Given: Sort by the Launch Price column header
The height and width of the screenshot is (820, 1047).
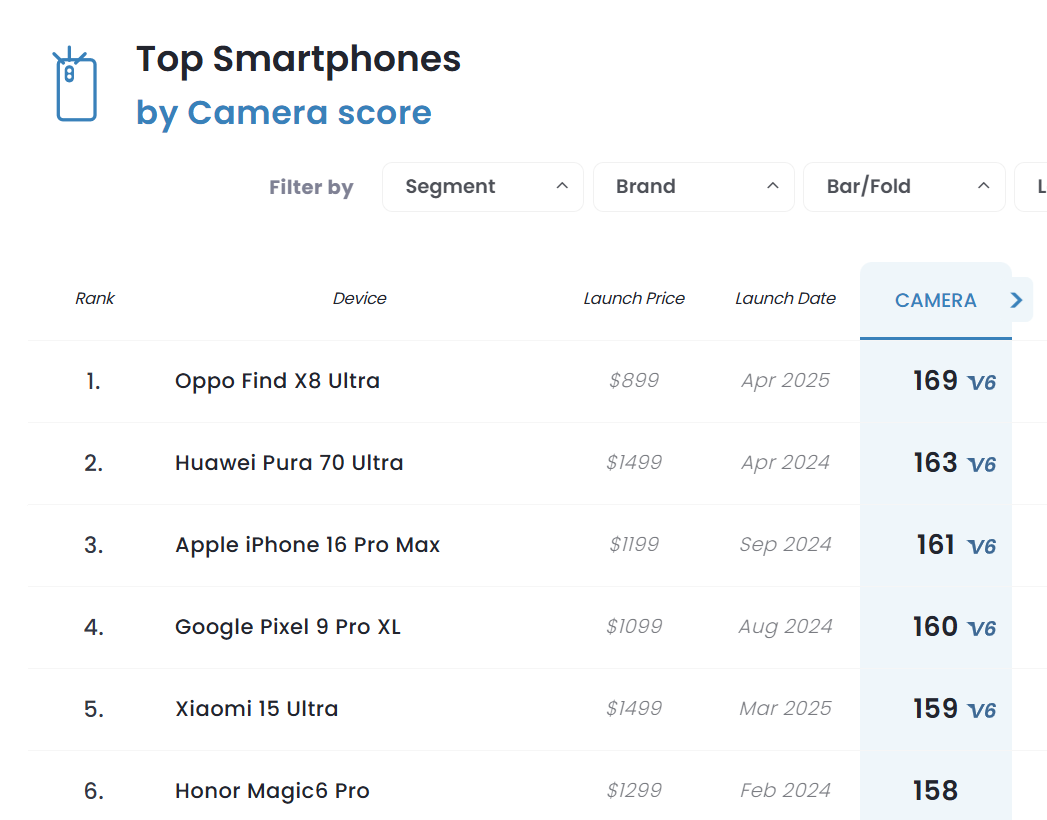Looking at the screenshot, I should click(x=634, y=298).
